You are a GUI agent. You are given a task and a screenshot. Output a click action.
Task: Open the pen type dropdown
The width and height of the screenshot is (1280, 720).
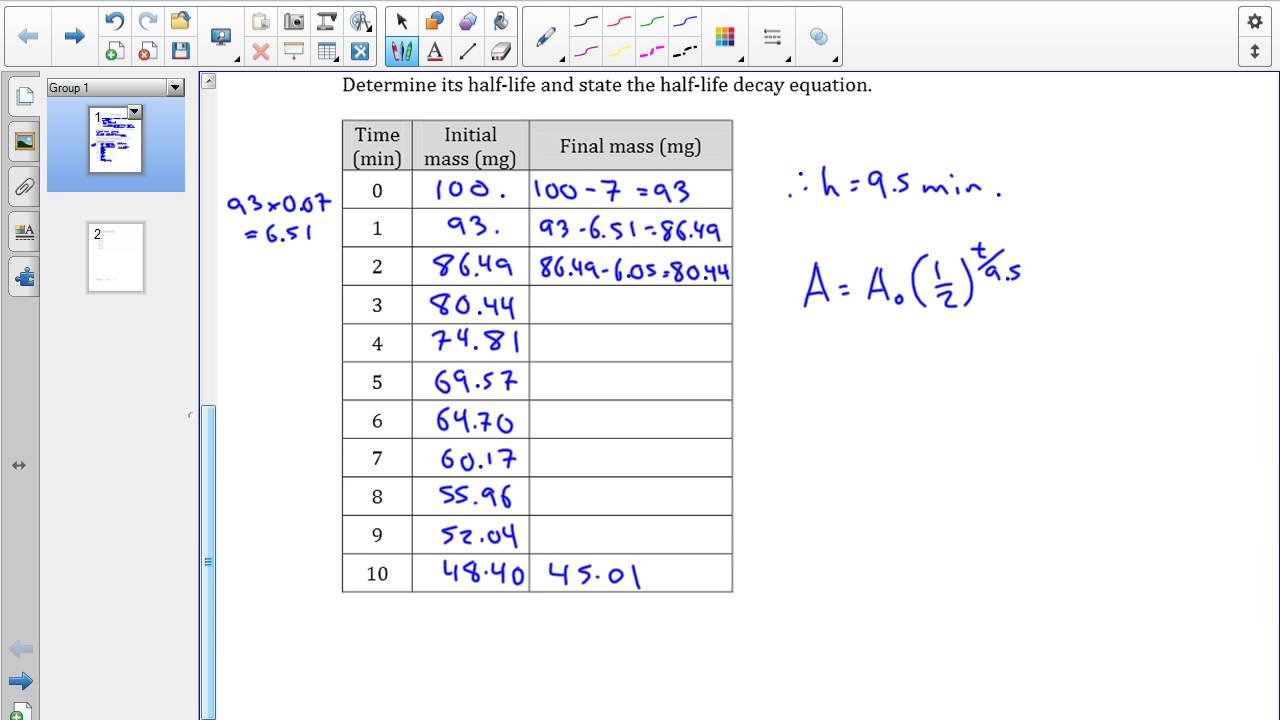547,37
